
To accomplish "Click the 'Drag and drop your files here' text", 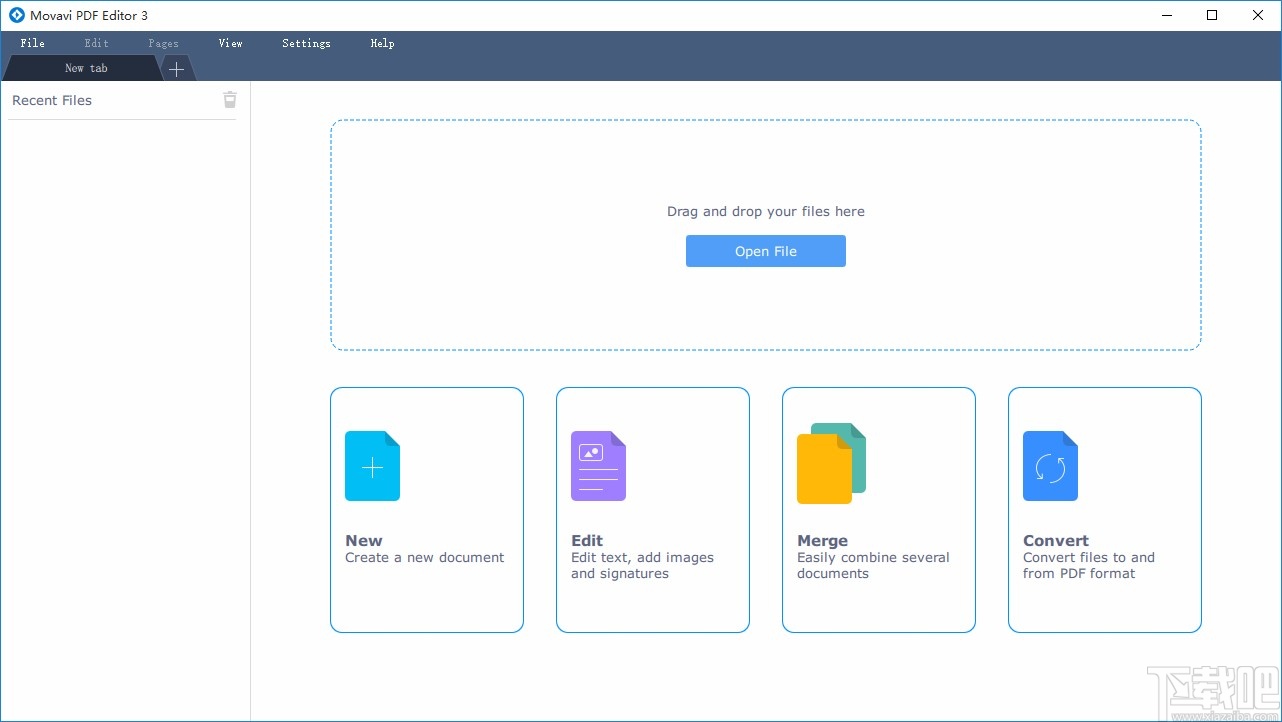I will 766,211.
